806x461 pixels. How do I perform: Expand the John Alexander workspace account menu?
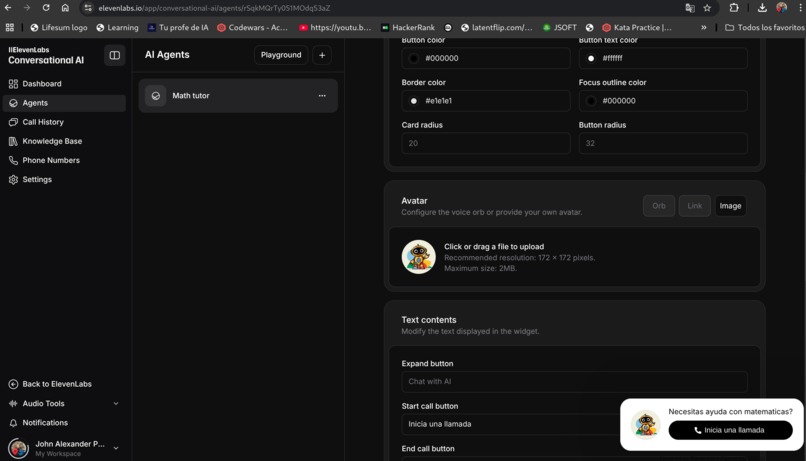64,448
